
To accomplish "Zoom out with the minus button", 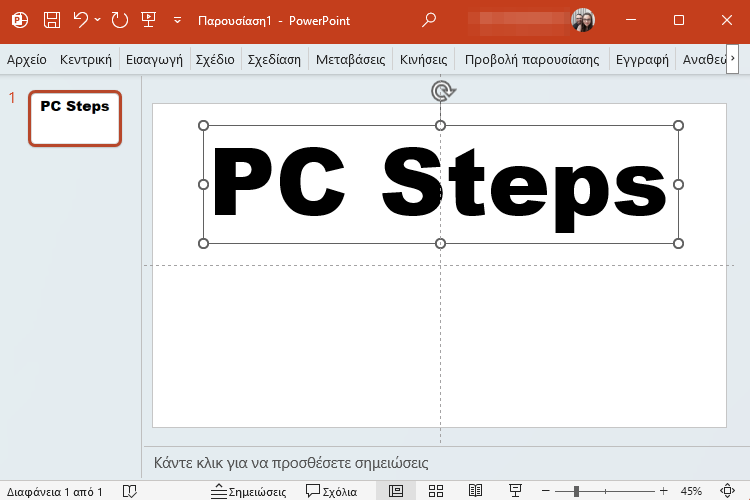I will coord(546,491).
